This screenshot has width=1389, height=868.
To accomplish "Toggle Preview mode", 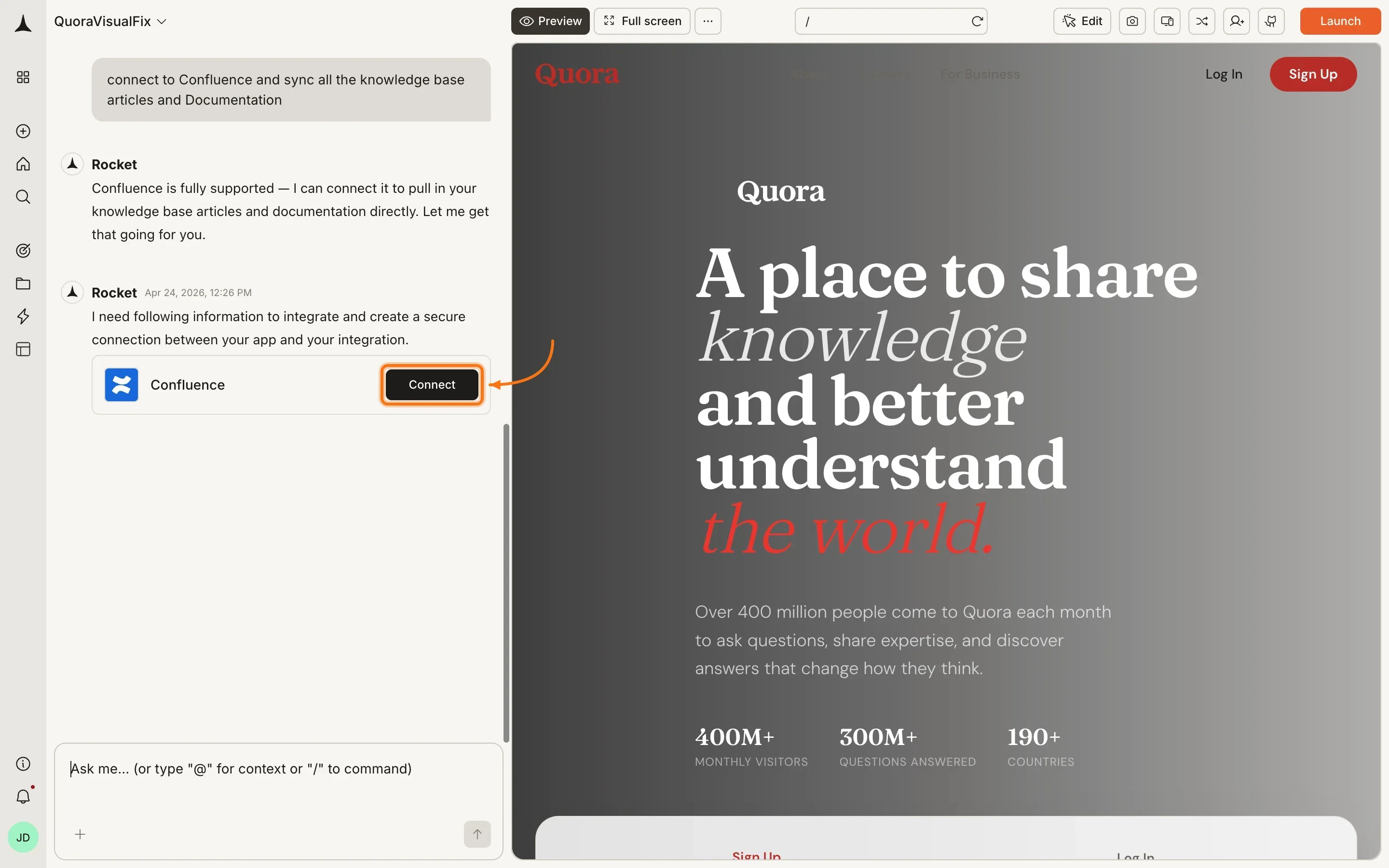I will click(549, 21).
